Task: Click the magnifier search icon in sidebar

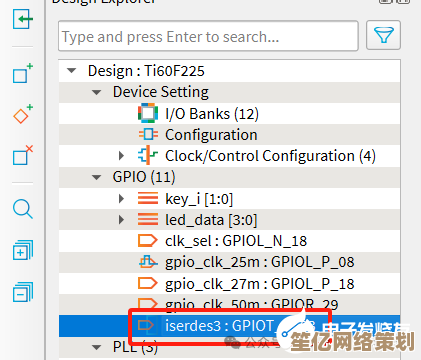Action: point(23,209)
